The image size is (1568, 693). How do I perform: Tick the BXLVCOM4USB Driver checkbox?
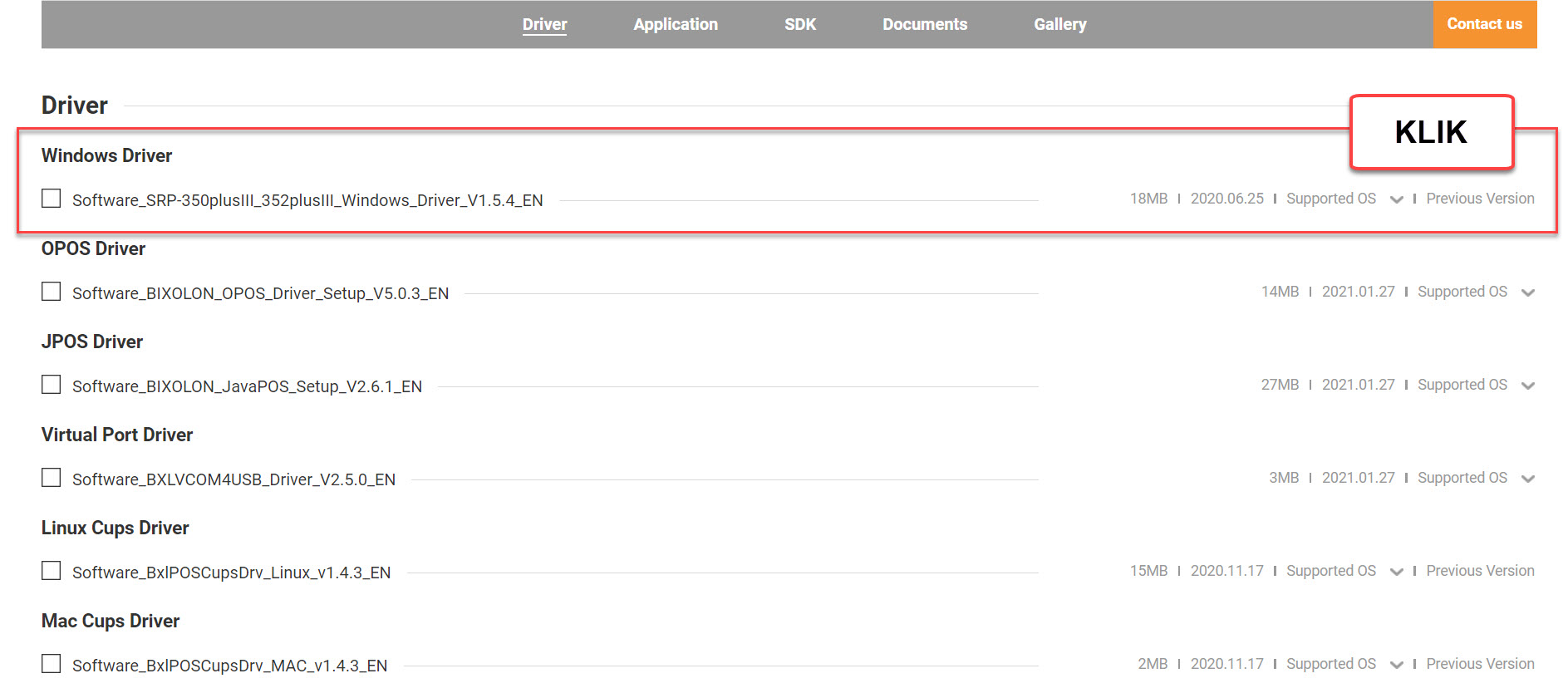tap(52, 478)
